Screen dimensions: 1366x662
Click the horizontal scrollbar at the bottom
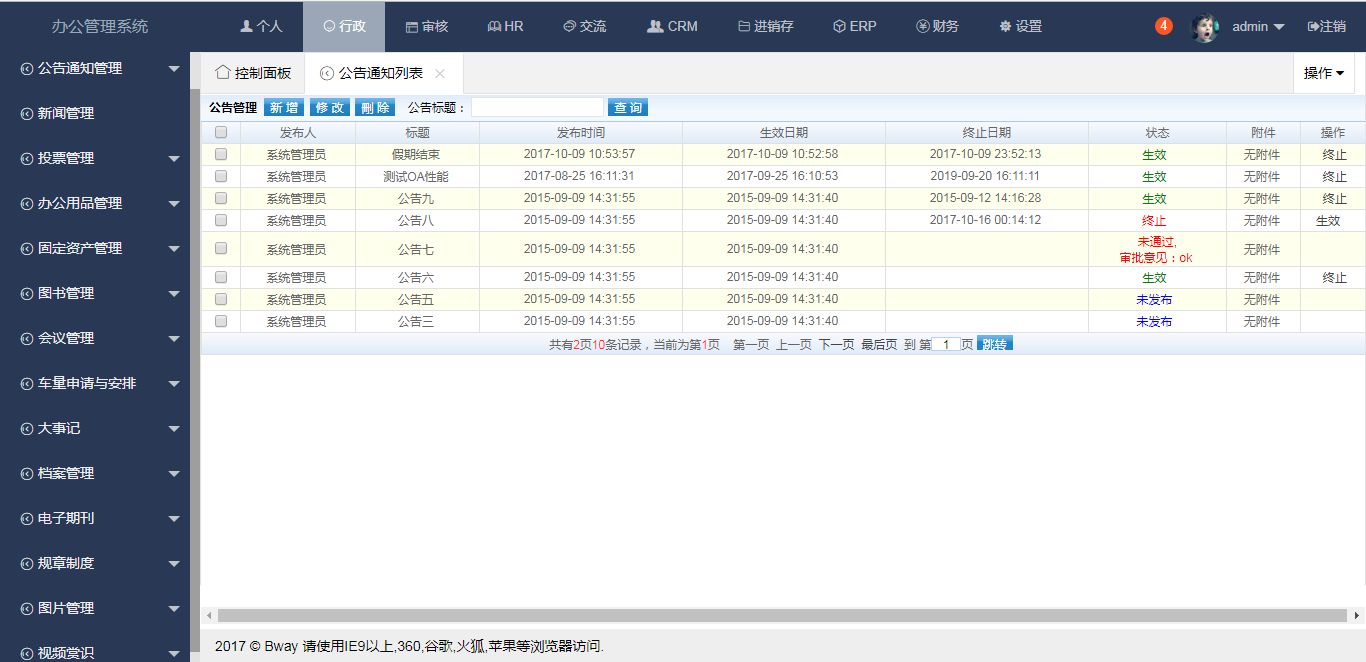(x=782, y=615)
